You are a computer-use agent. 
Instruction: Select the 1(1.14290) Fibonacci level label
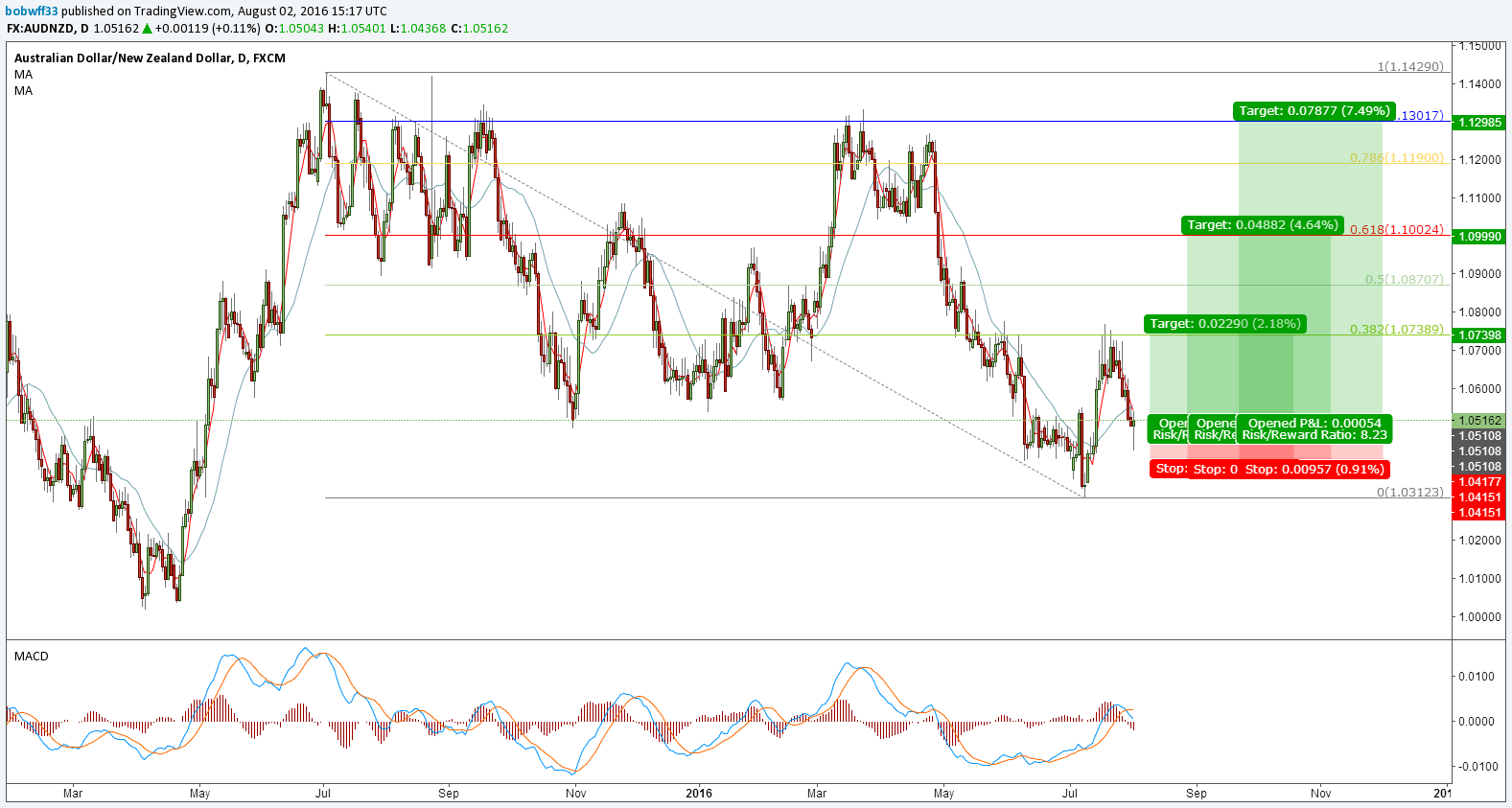pos(1410,67)
